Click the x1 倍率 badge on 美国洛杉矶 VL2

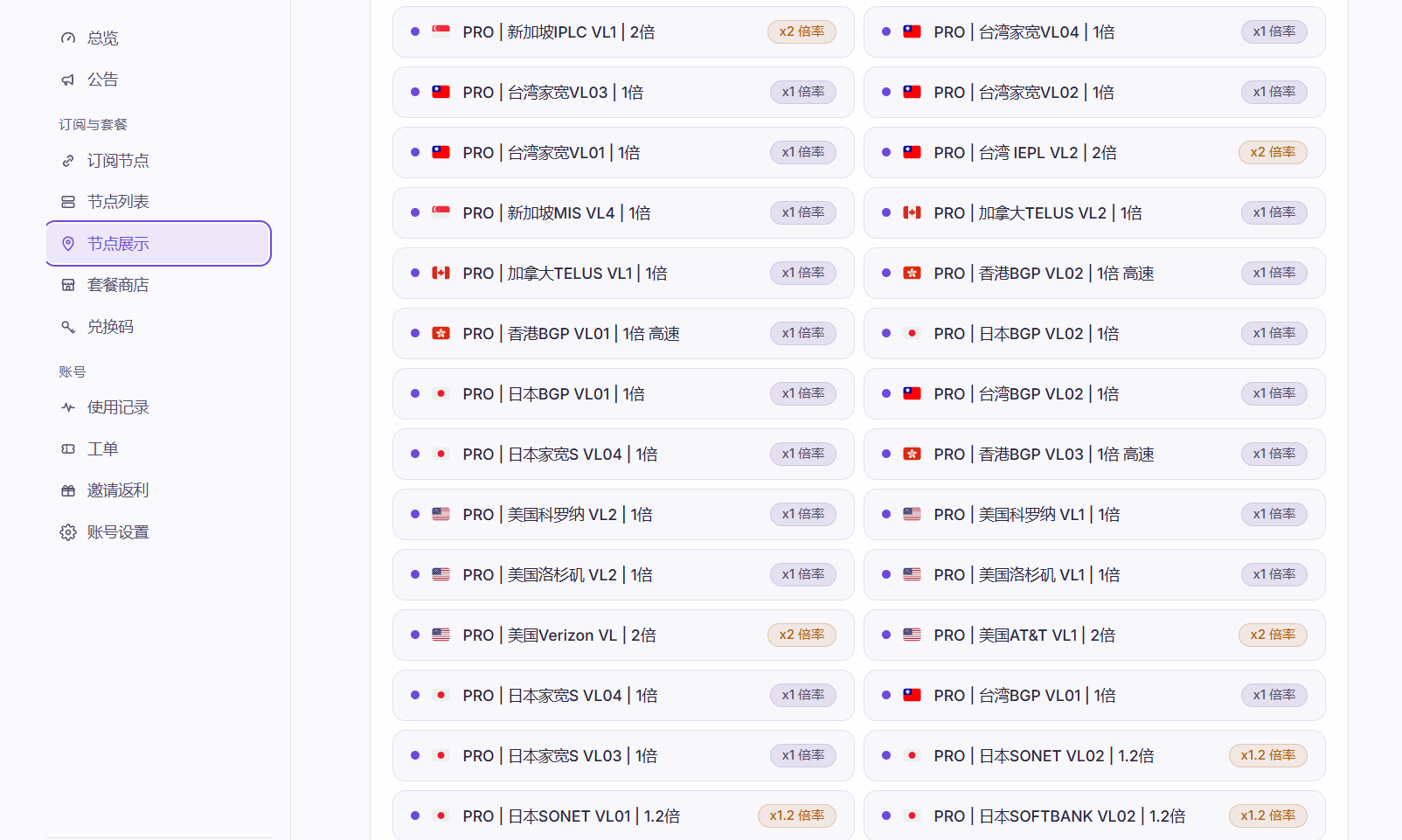[x=803, y=574]
